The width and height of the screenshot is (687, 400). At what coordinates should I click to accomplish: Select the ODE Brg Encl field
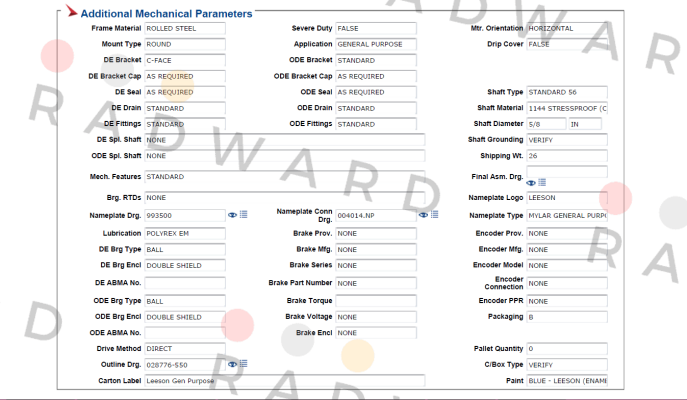185,317
